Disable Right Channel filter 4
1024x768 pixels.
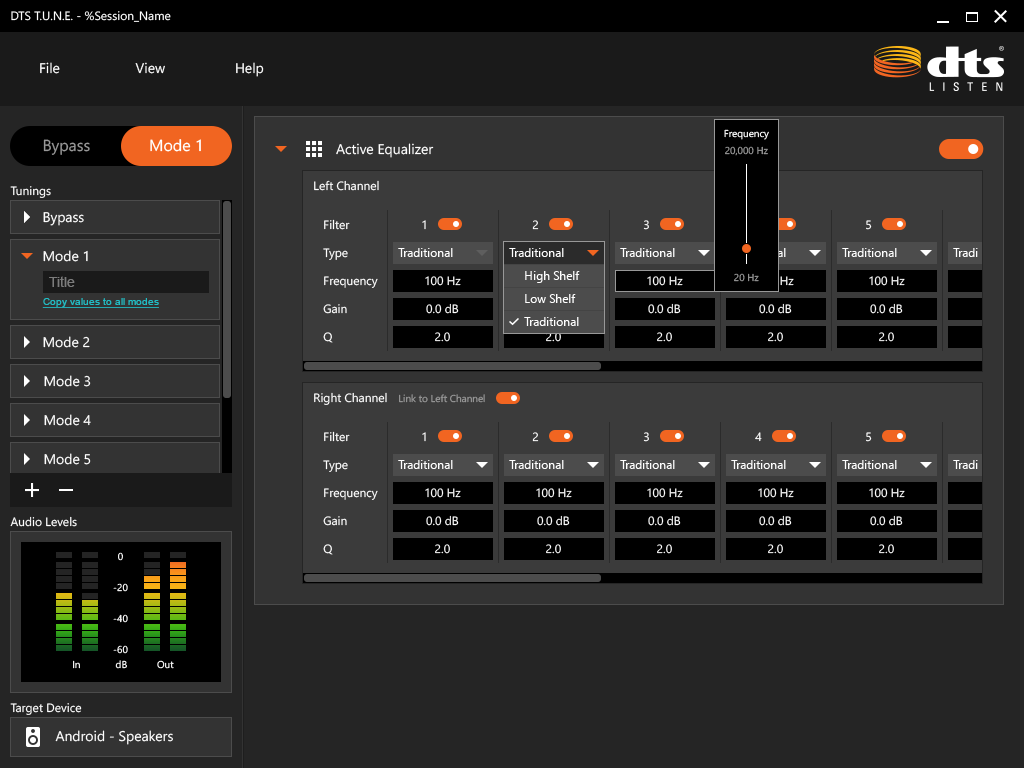click(x=784, y=436)
